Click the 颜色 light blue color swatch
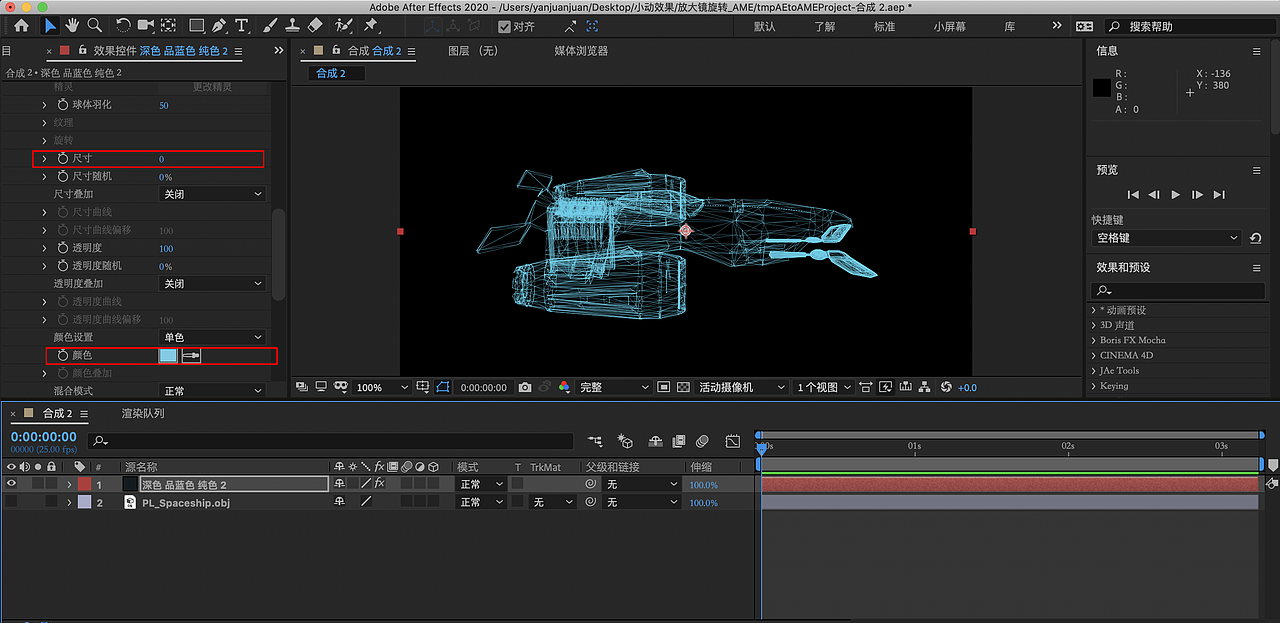1280x623 pixels. (168, 355)
